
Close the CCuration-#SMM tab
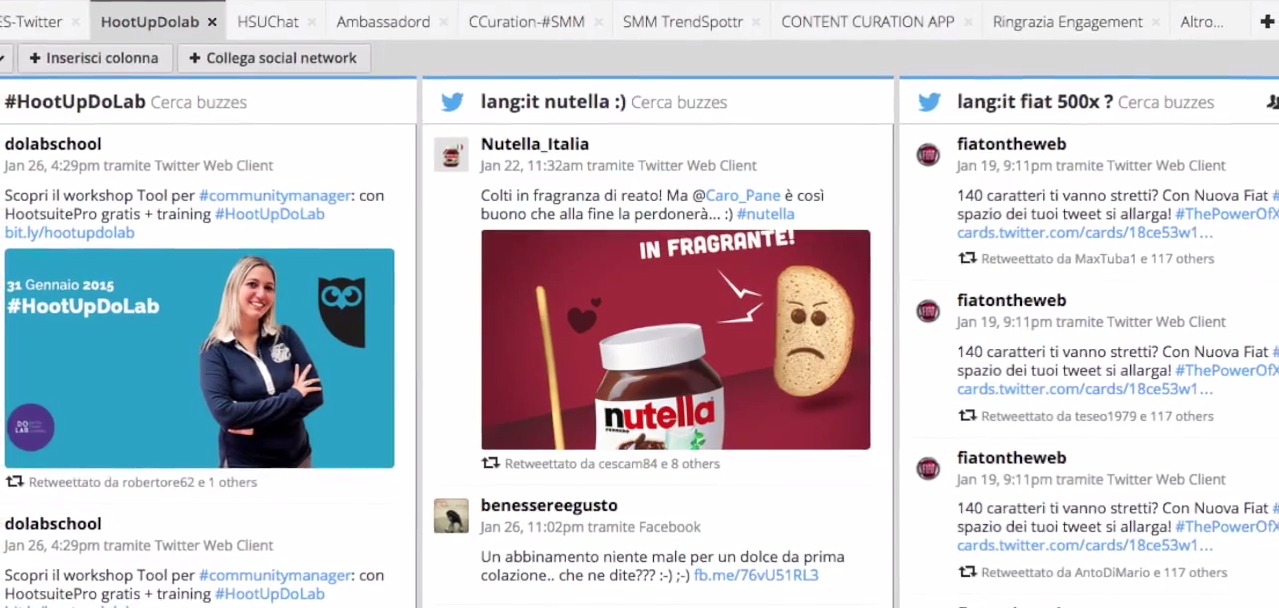point(598,22)
